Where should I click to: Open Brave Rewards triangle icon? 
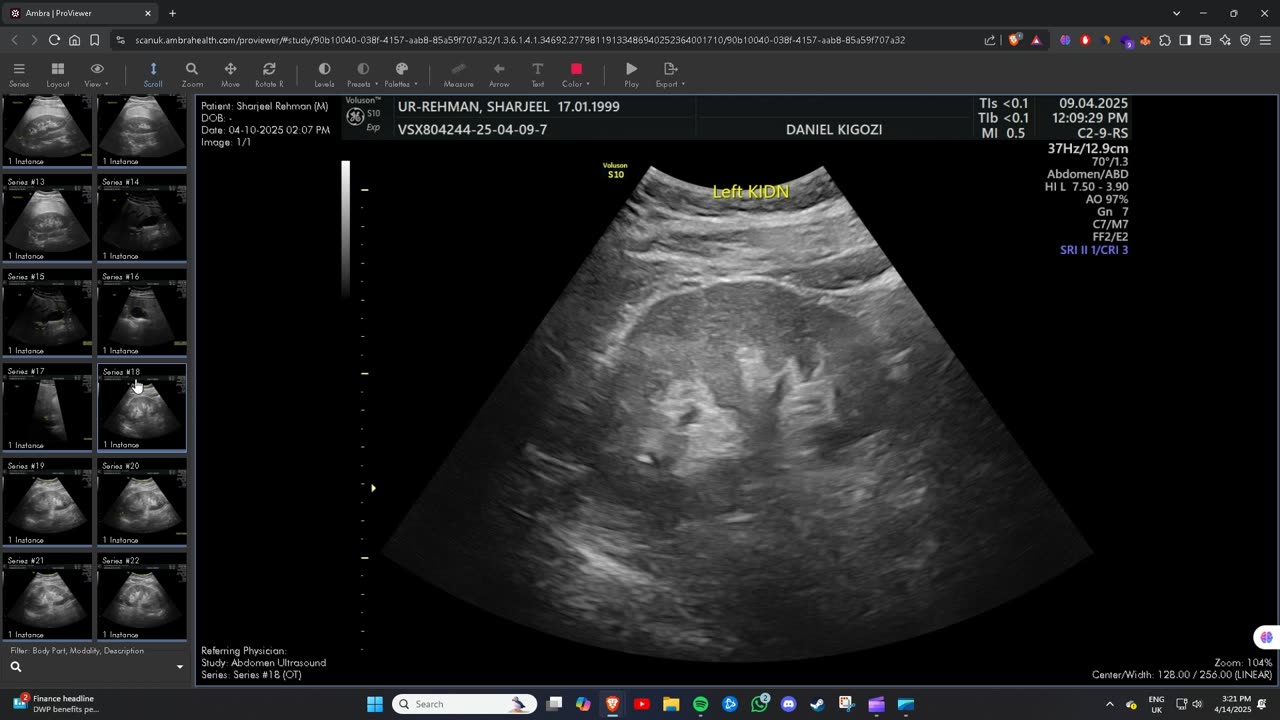[1036, 40]
